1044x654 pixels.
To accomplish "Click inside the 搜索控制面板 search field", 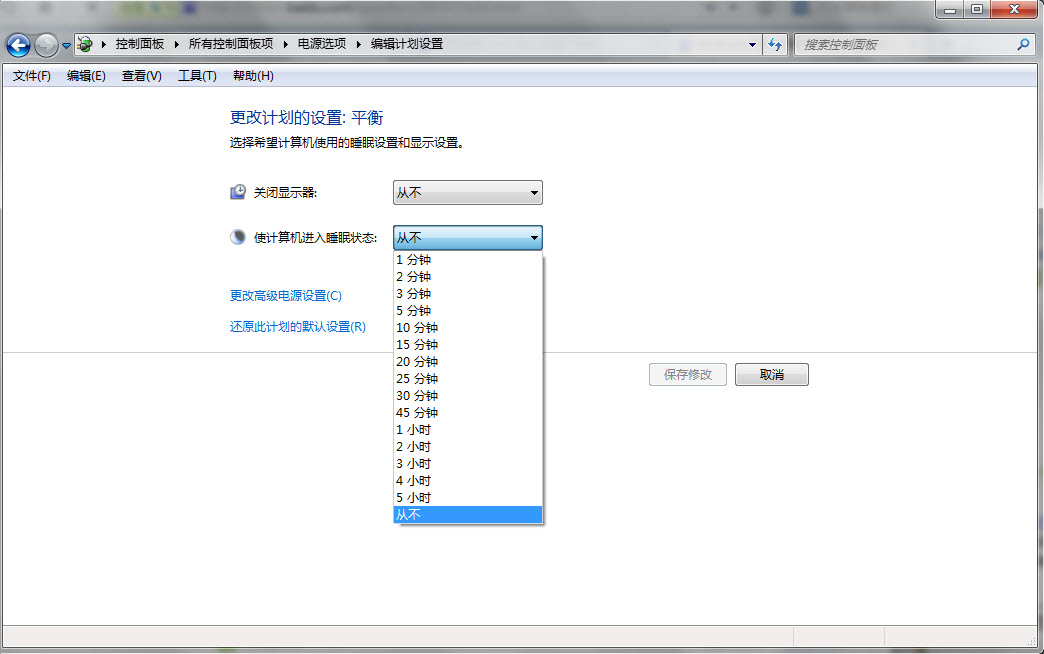I will (x=900, y=44).
